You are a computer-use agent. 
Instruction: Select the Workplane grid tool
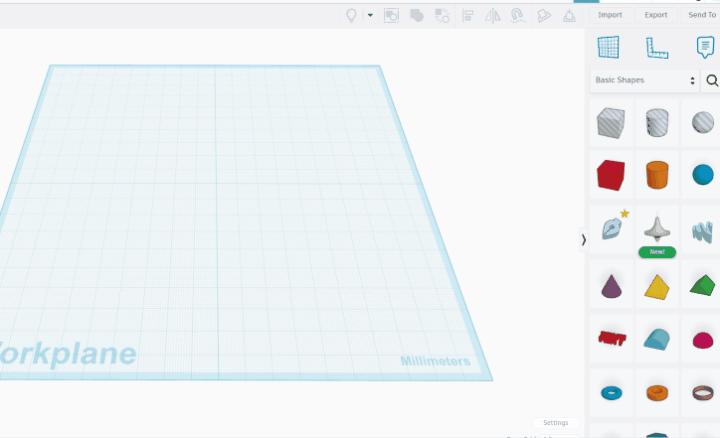[x=608, y=47]
